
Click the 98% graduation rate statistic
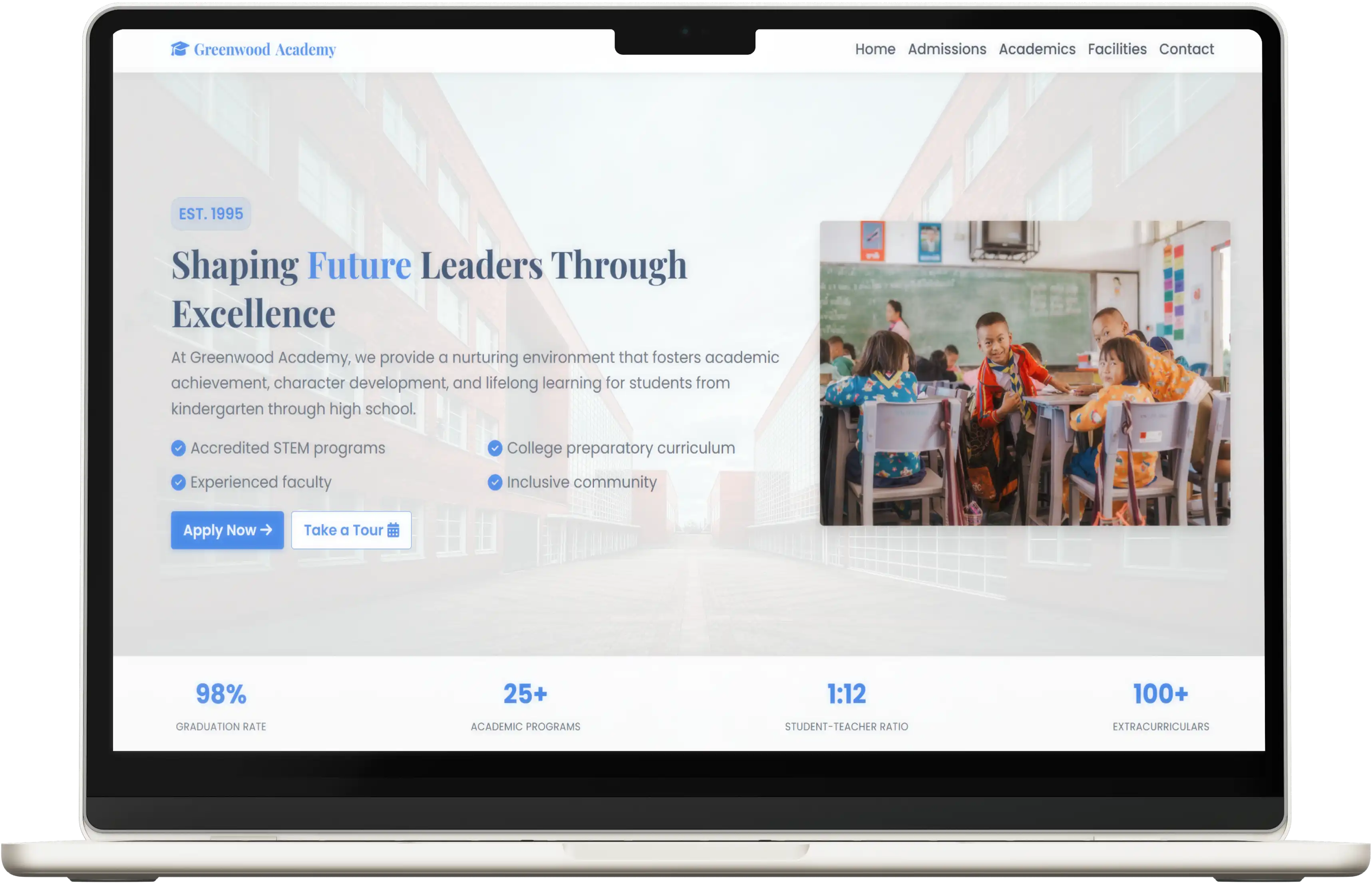point(221,694)
